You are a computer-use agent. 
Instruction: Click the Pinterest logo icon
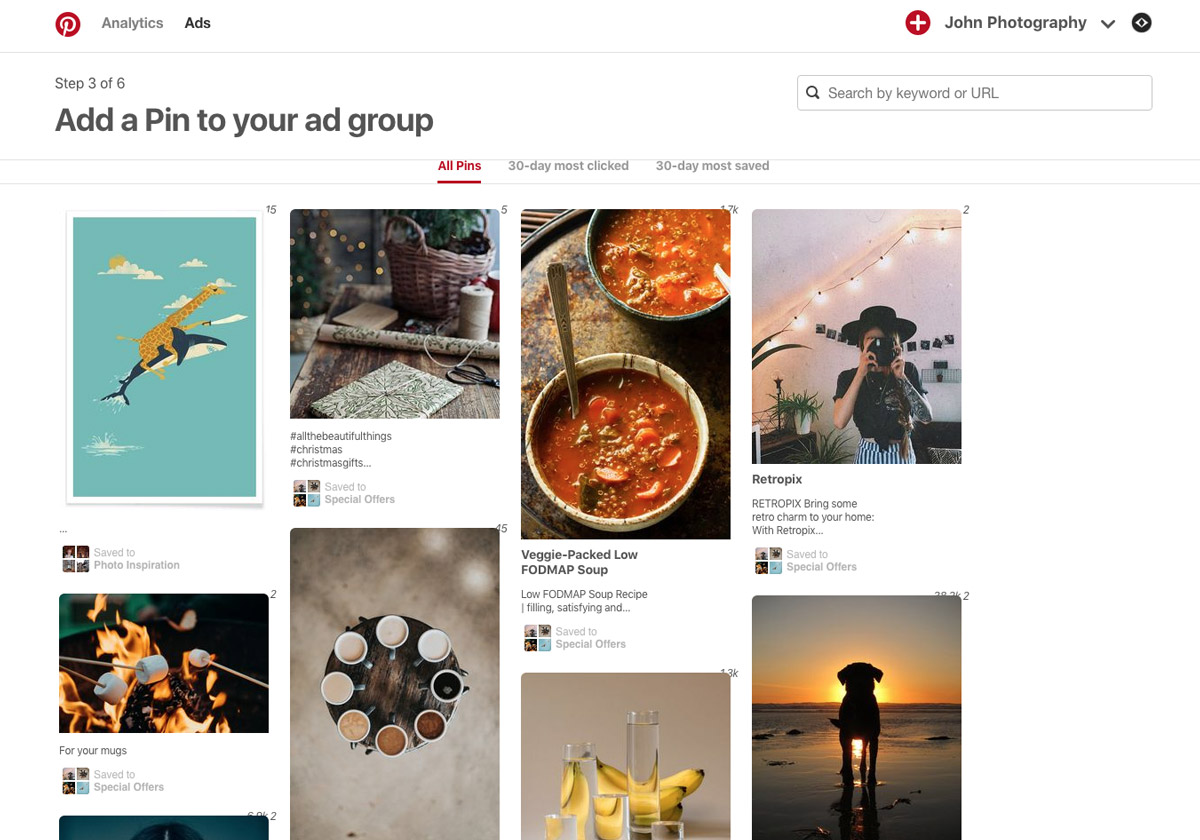click(68, 23)
